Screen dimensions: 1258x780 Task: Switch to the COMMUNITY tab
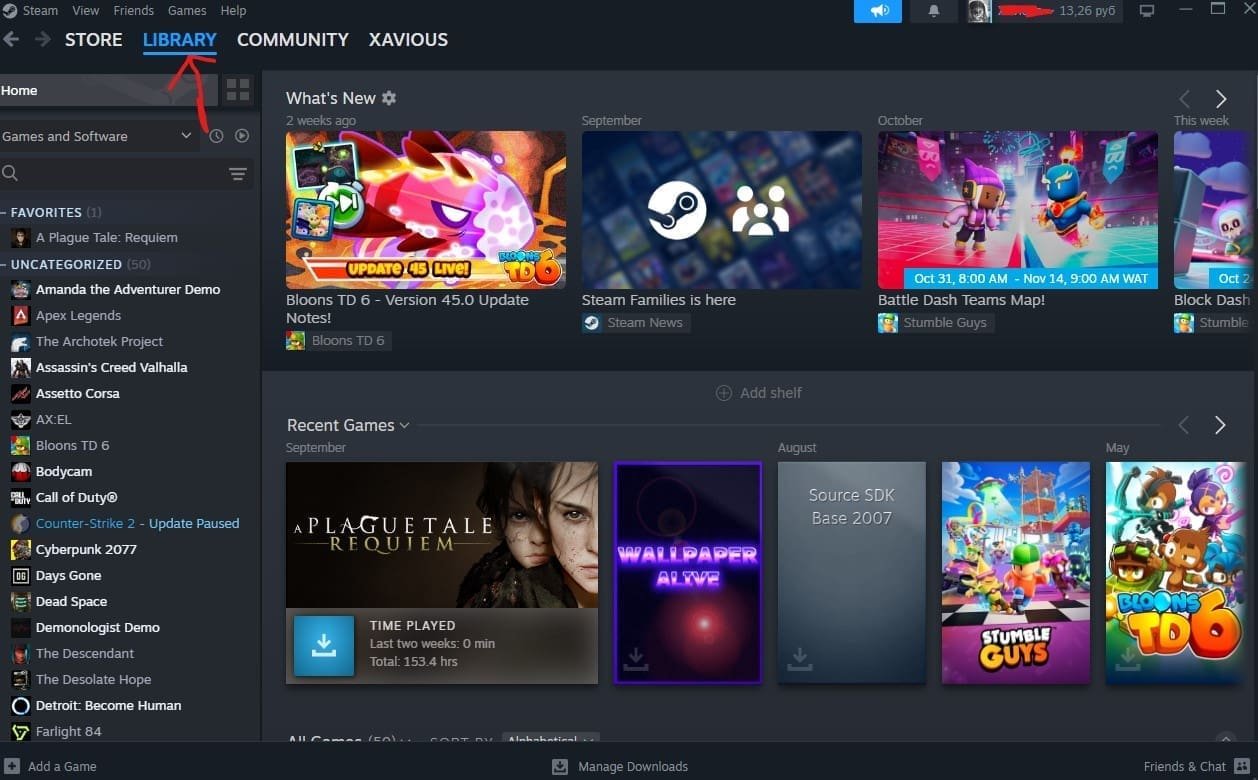tap(293, 40)
